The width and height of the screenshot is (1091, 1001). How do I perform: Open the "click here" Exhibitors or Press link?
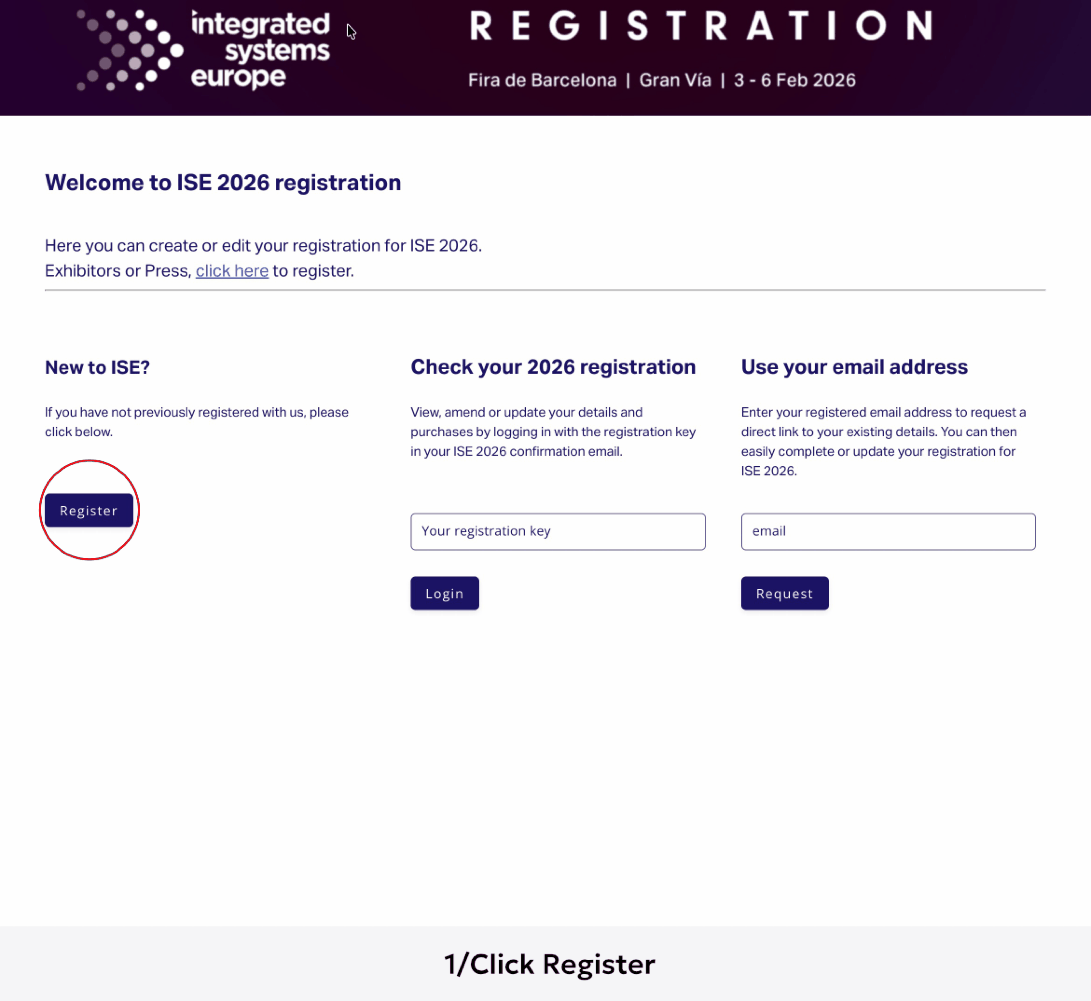232,270
